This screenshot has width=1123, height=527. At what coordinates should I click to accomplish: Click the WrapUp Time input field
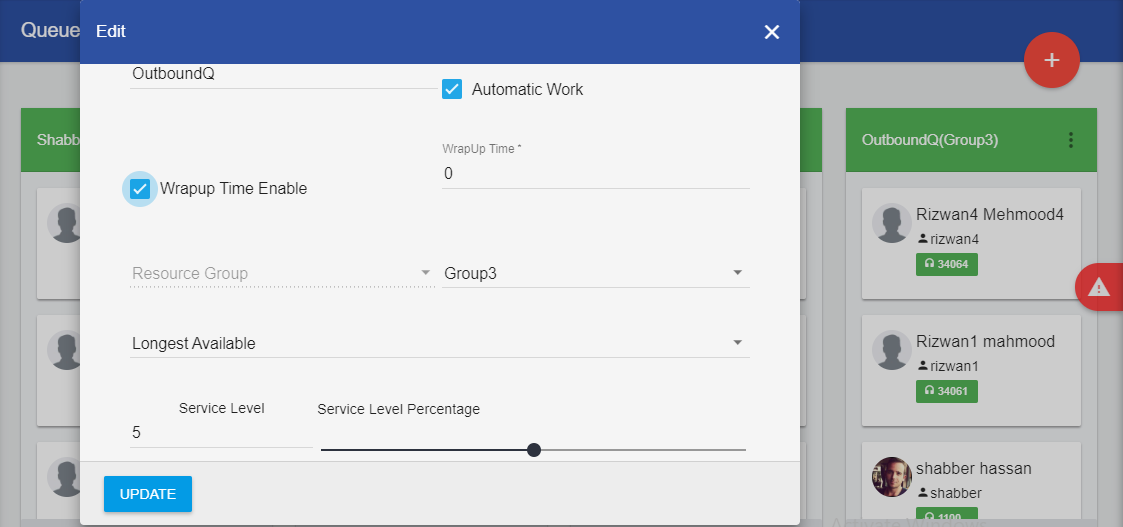tap(595, 173)
